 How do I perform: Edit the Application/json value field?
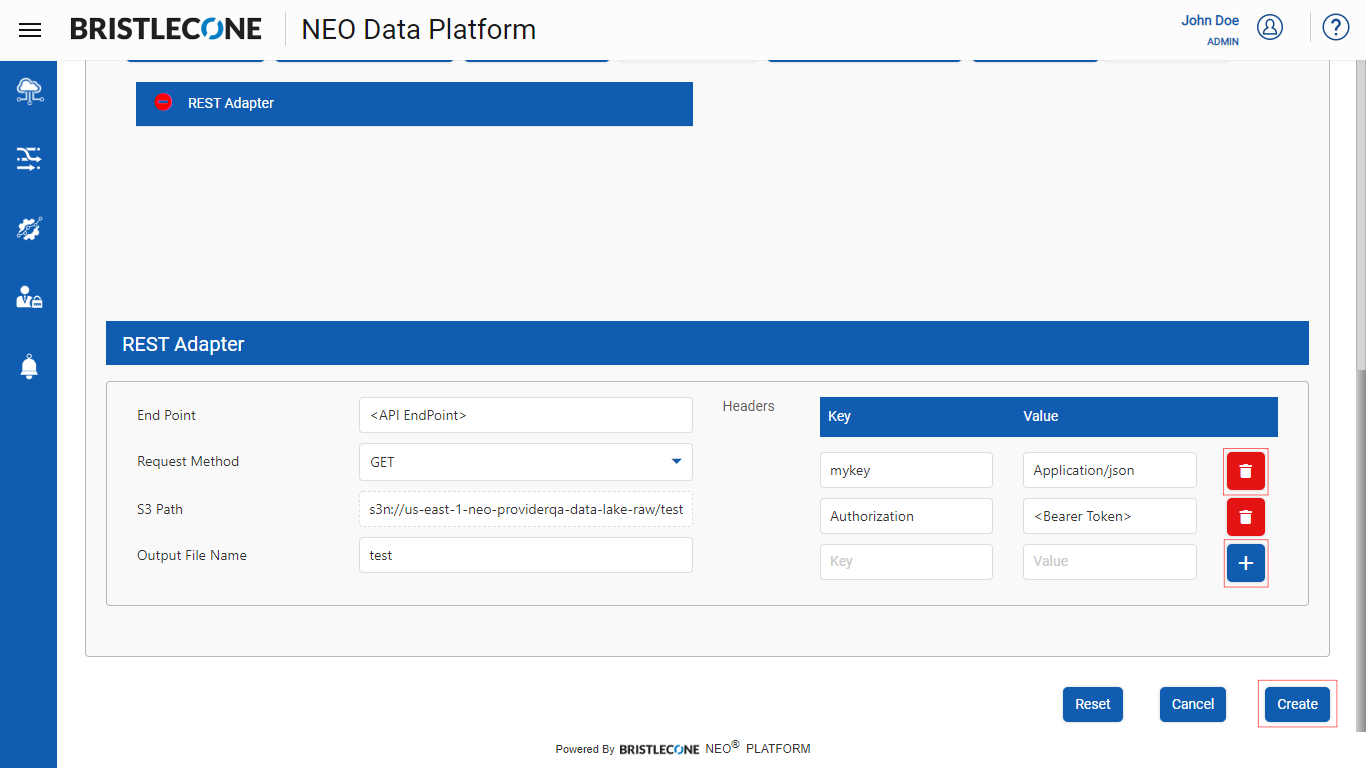1110,470
